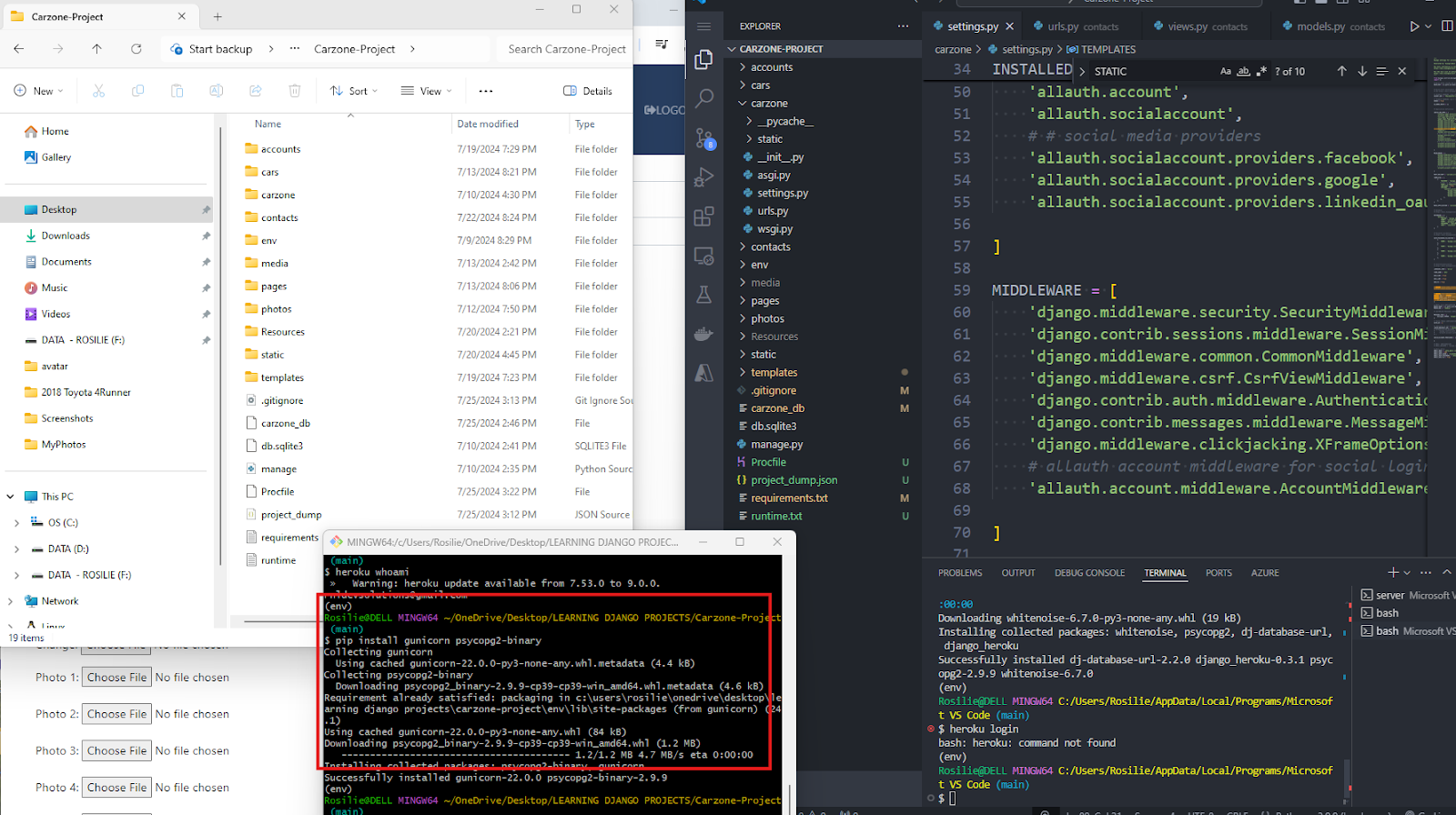Open the PORTS panel tab
The image size is (1456, 815).
coord(1218,573)
